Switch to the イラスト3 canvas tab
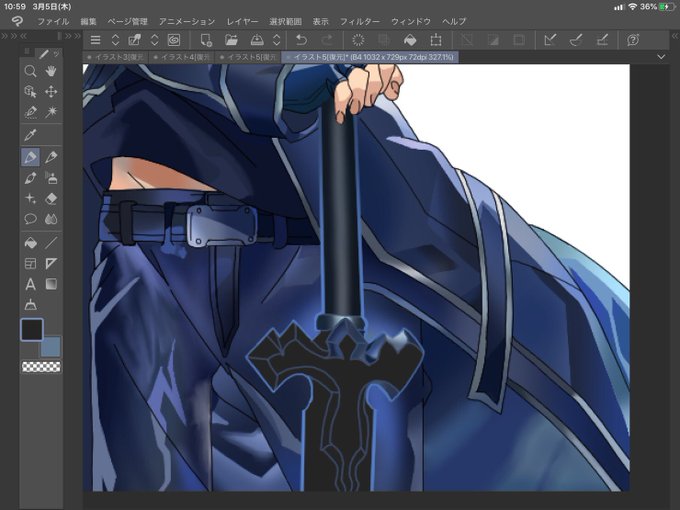Image resolution: width=680 pixels, height=510 pixels. click(115, 57)
